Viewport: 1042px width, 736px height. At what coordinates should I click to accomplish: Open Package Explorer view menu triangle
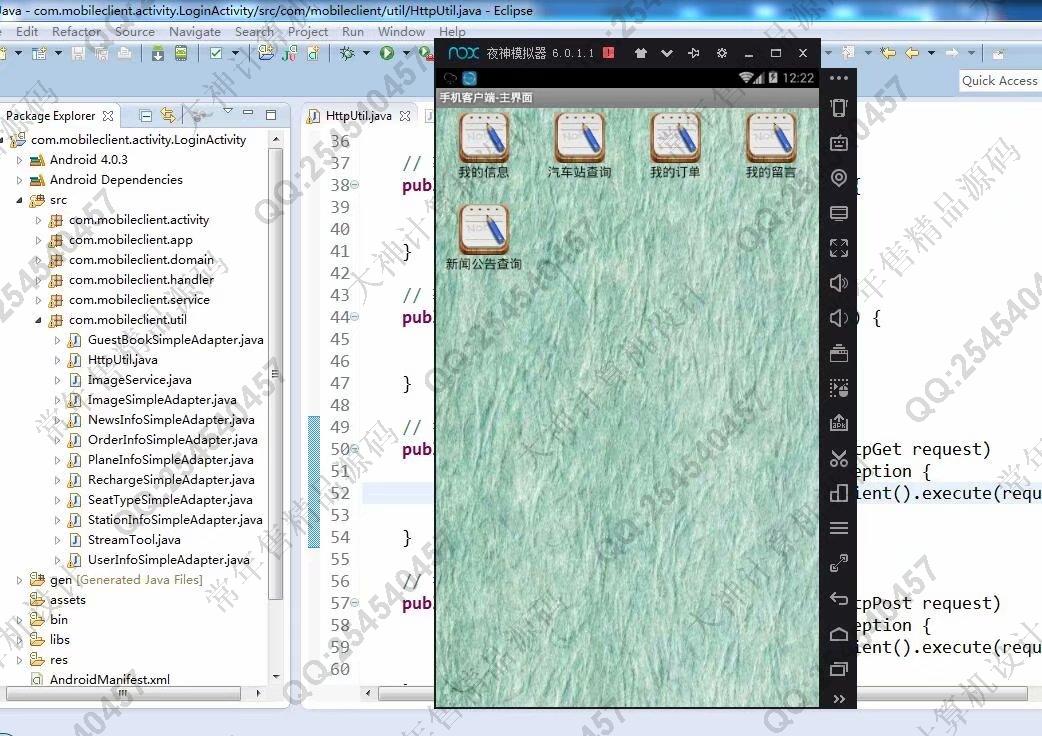[227, 111]
